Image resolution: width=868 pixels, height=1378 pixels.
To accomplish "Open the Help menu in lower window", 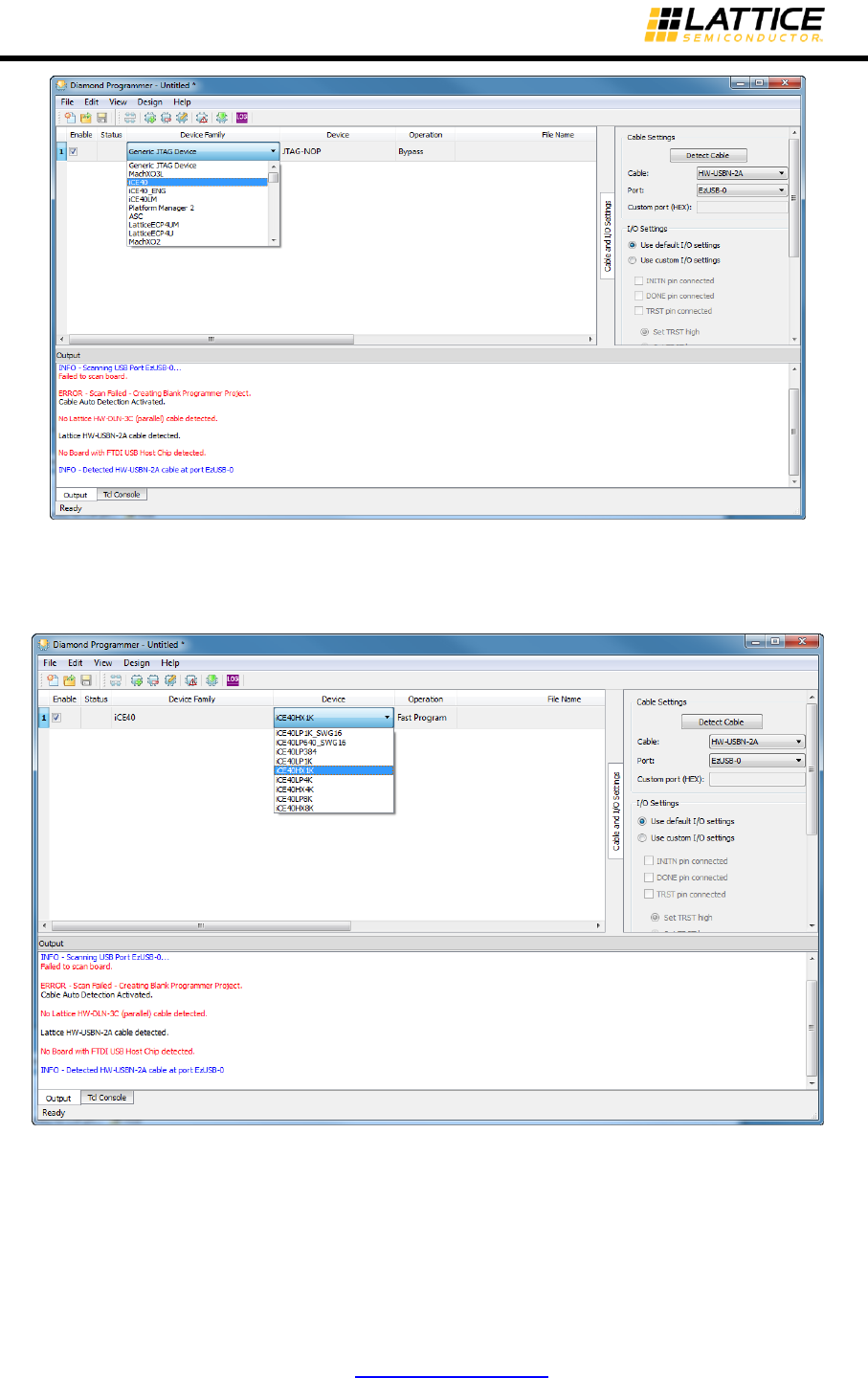I will [170, 662].
